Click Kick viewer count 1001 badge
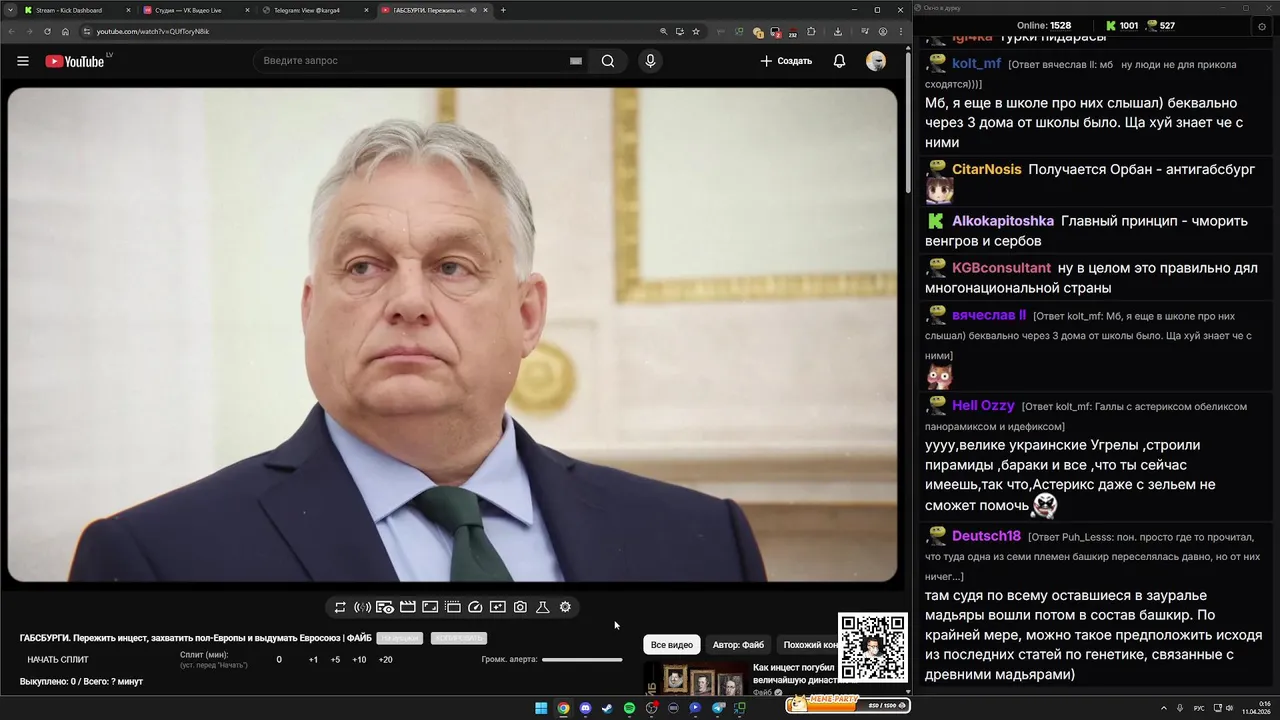This screenshot has width=1280, height=720. pyautogui.click(x=1122, y=26)
